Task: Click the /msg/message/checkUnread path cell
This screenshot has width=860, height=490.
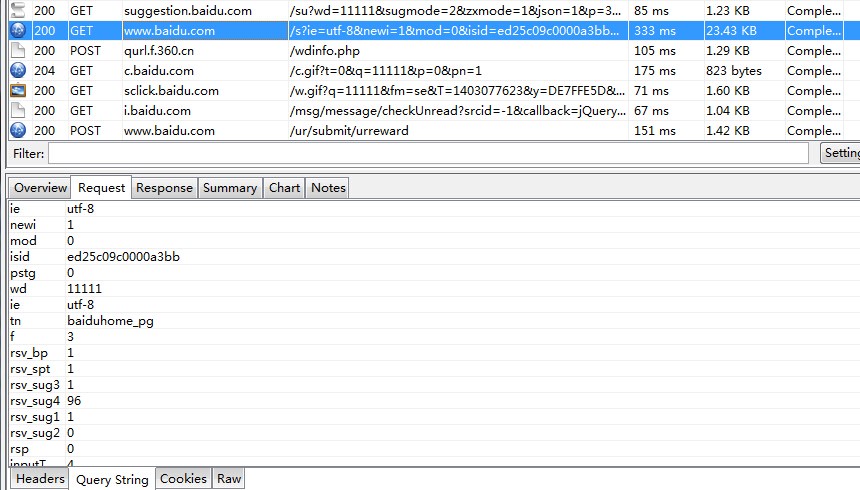Action: click(459, 110)
